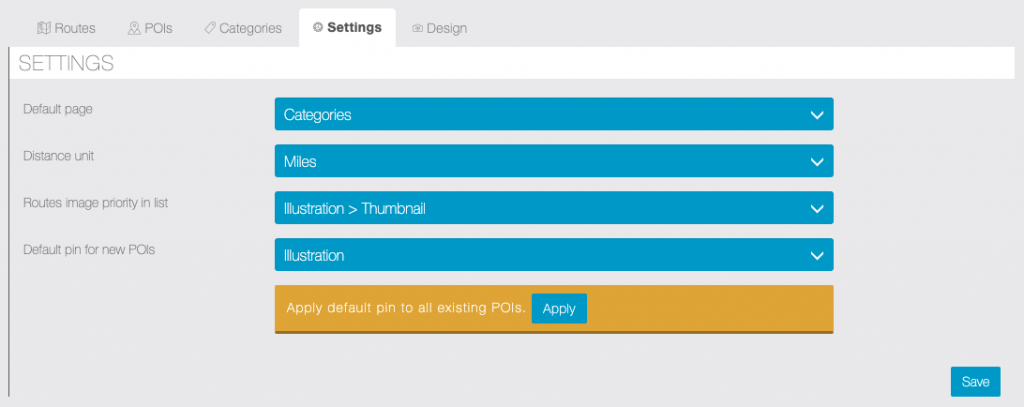Save the settings with Save button
The image size is (1024, 407).
pos(975,381)
